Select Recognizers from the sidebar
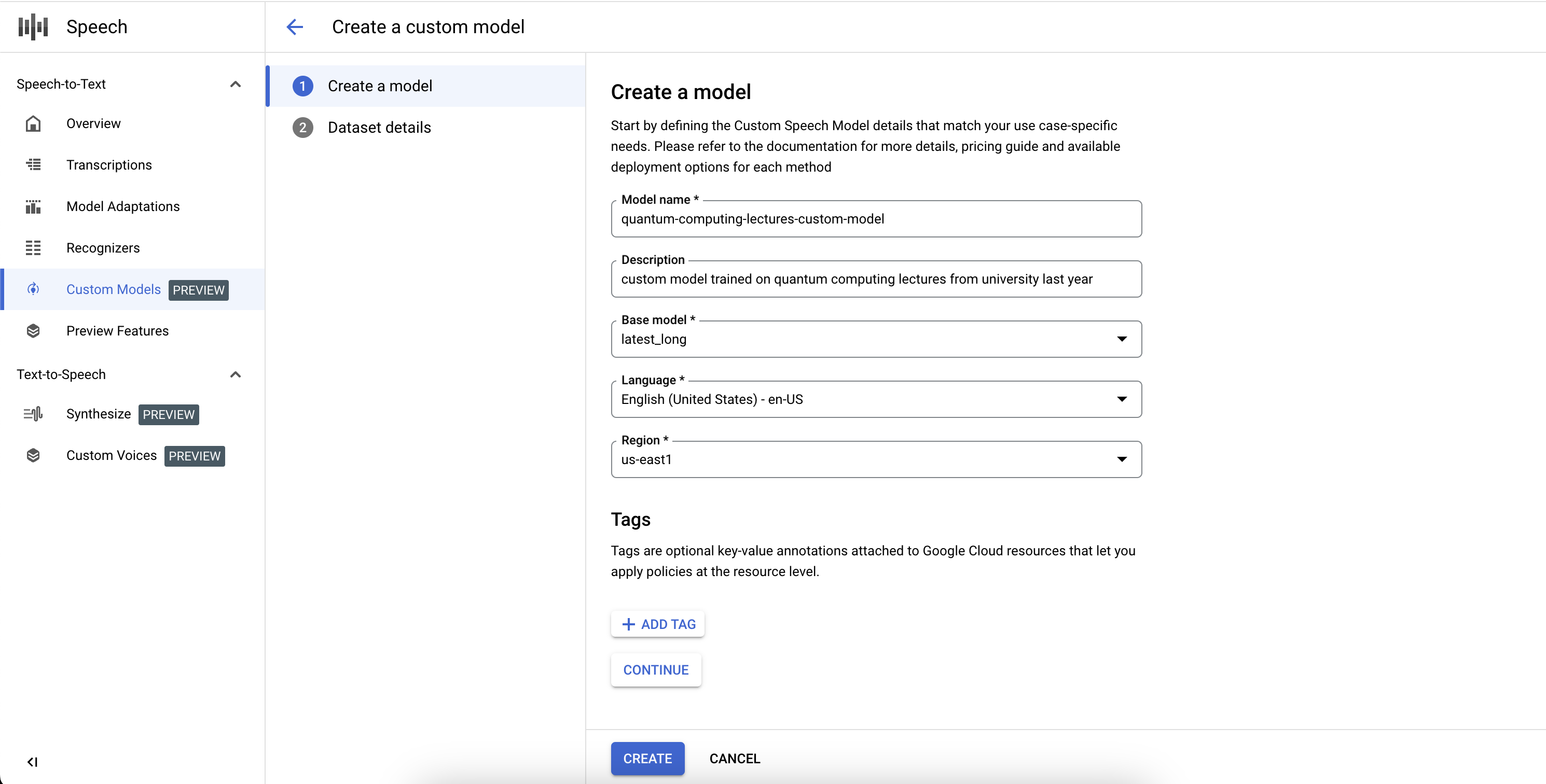This screenshot has height=784, width=1546. pyautogui.click(x=103, y=248)
